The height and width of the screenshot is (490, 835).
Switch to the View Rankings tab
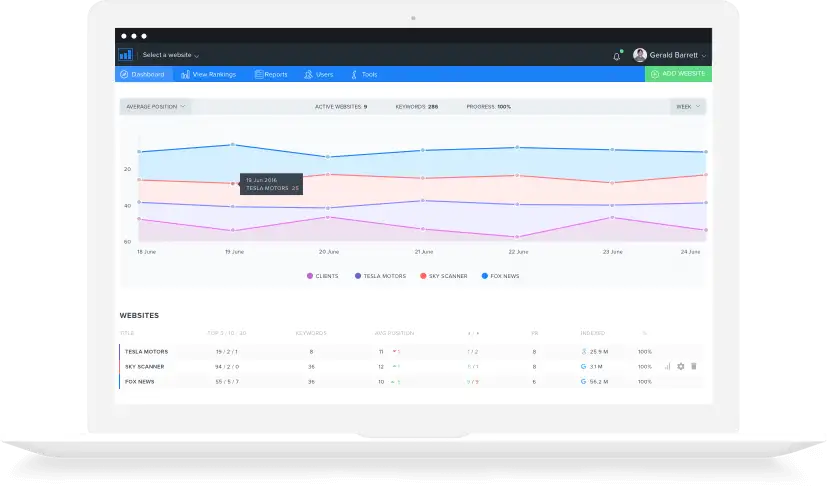point(209,74)
